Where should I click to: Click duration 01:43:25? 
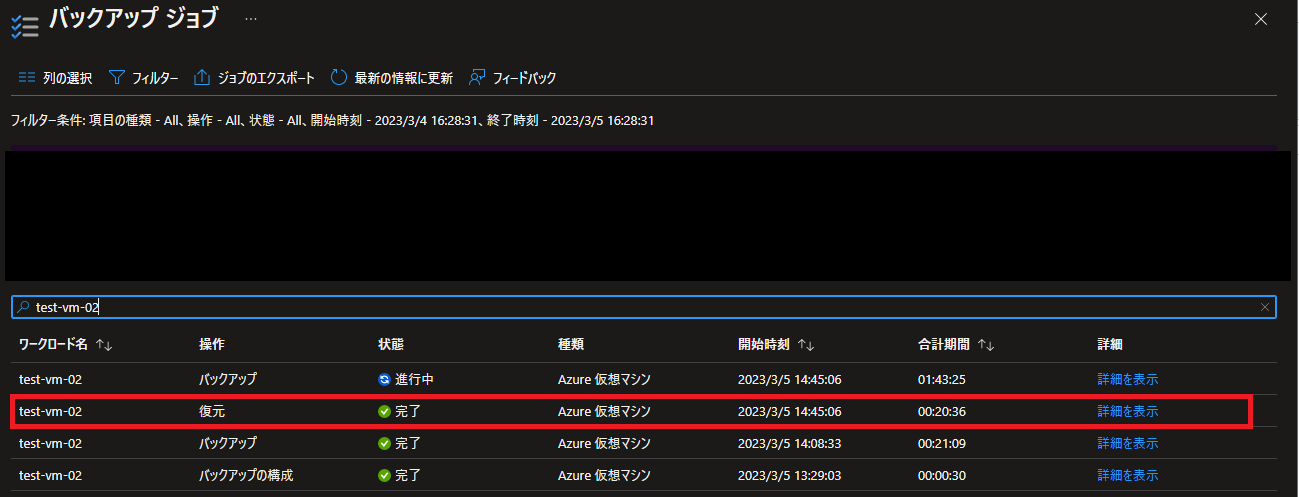coord(941,380)
